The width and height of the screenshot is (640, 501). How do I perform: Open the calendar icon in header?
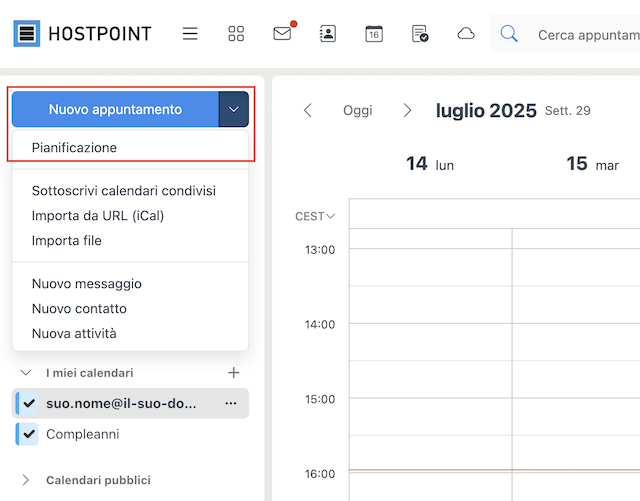click(x=374, y=33)
